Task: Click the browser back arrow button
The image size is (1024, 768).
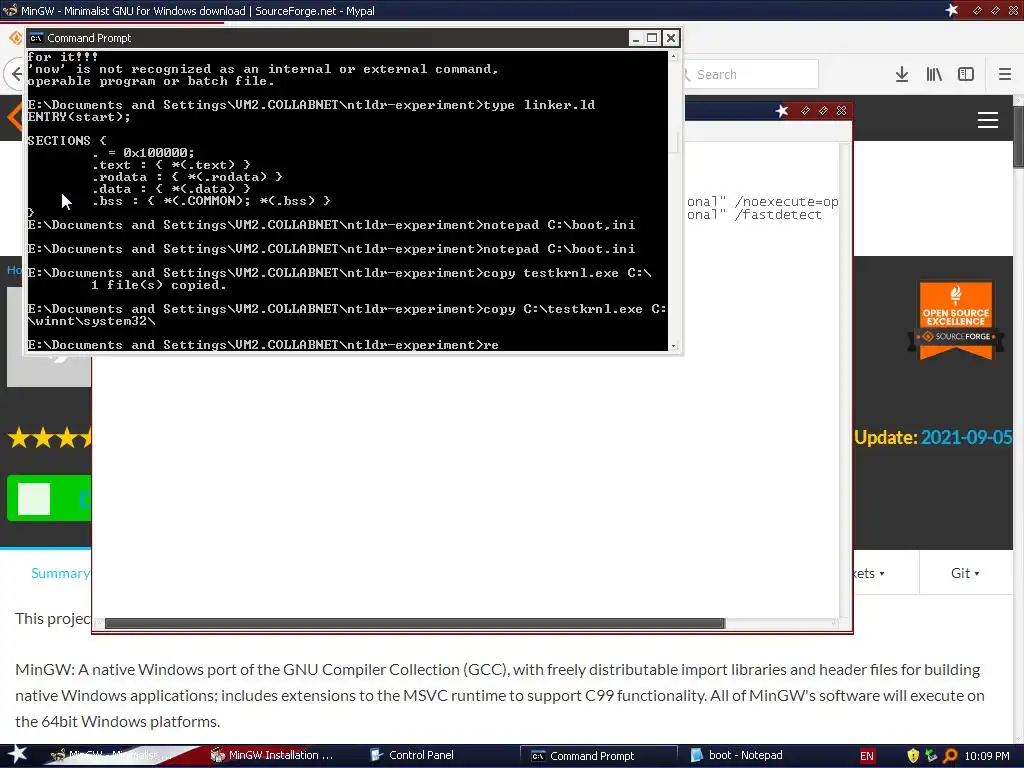Action: pos(16,74)
